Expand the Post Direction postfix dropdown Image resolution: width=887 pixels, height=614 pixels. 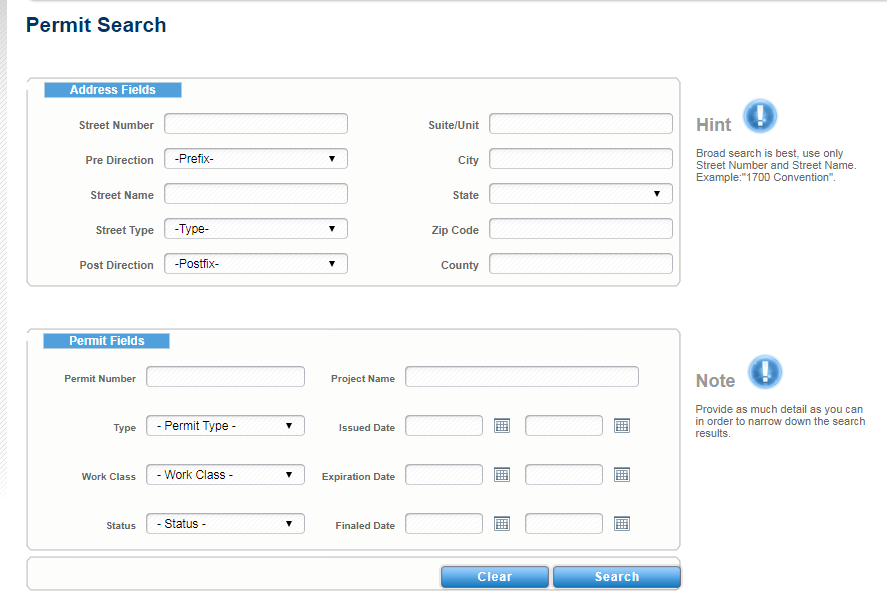point(255,264)
